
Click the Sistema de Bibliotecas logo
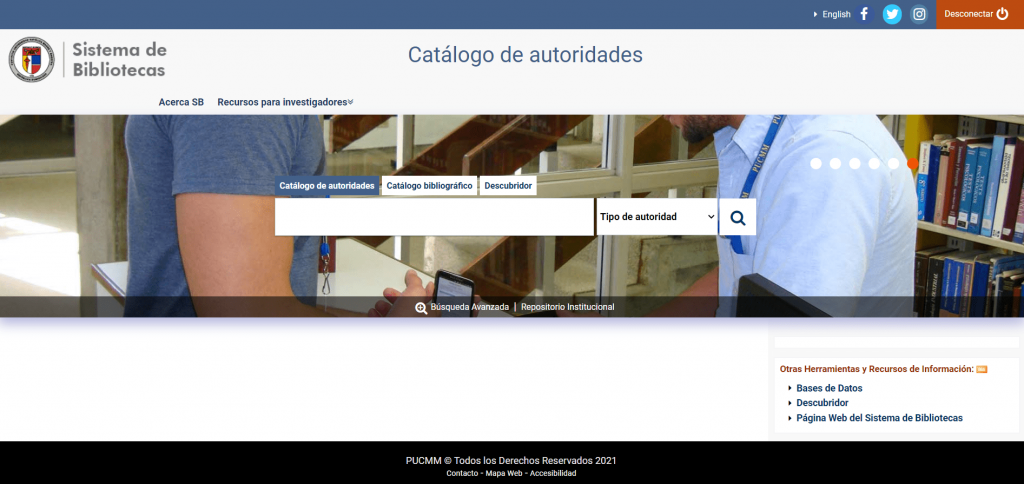[88, 60]
